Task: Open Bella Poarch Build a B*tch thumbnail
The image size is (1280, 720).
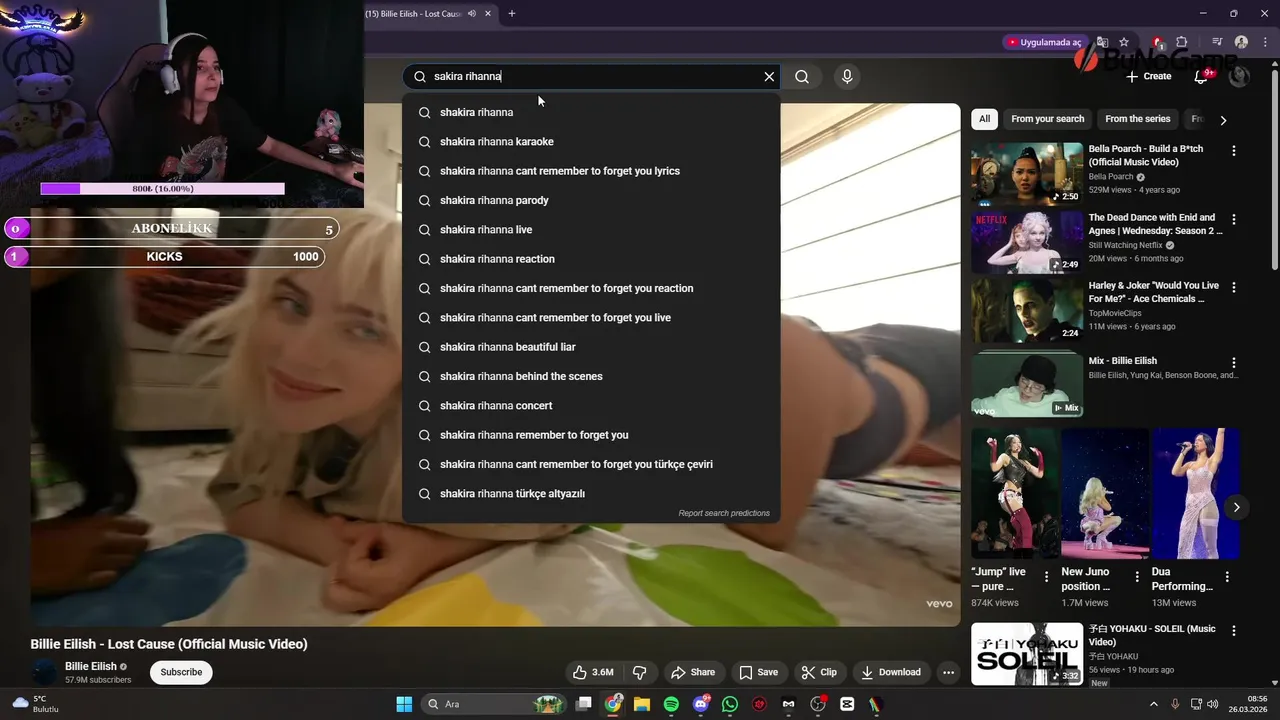Action: coord(1027,174)
